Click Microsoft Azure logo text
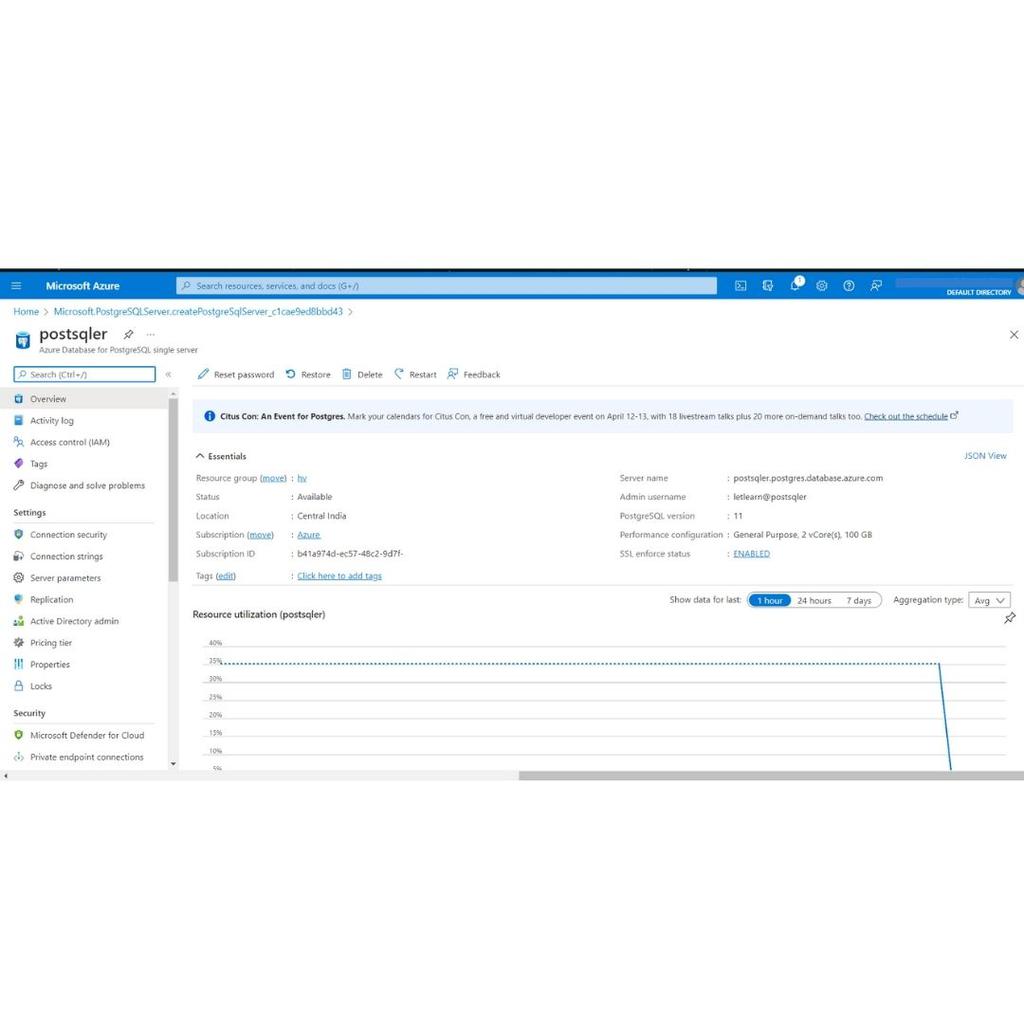1024x1024 pixels. [x=82, y=285]
